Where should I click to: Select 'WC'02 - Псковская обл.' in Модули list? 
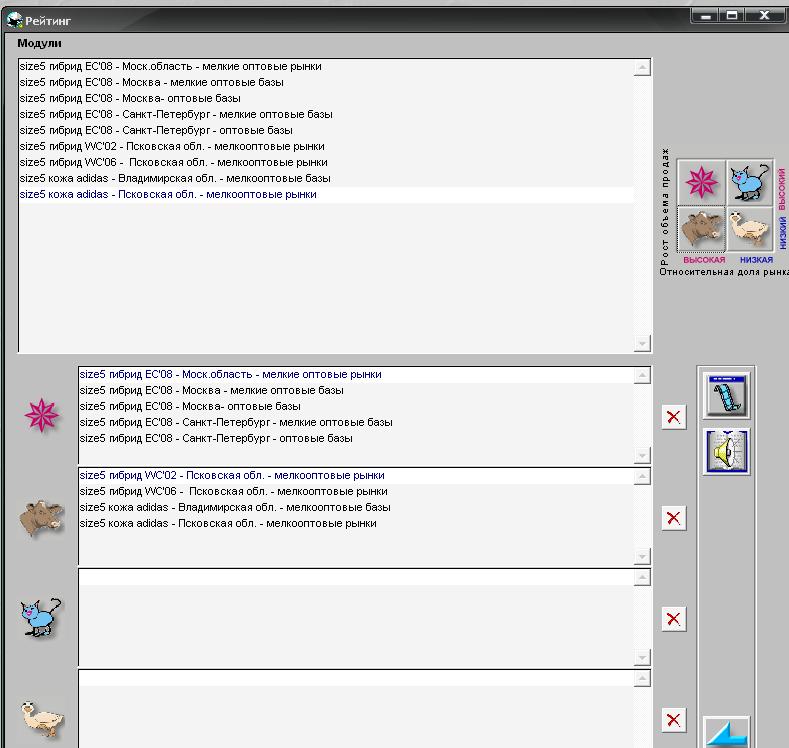point(326,146)
